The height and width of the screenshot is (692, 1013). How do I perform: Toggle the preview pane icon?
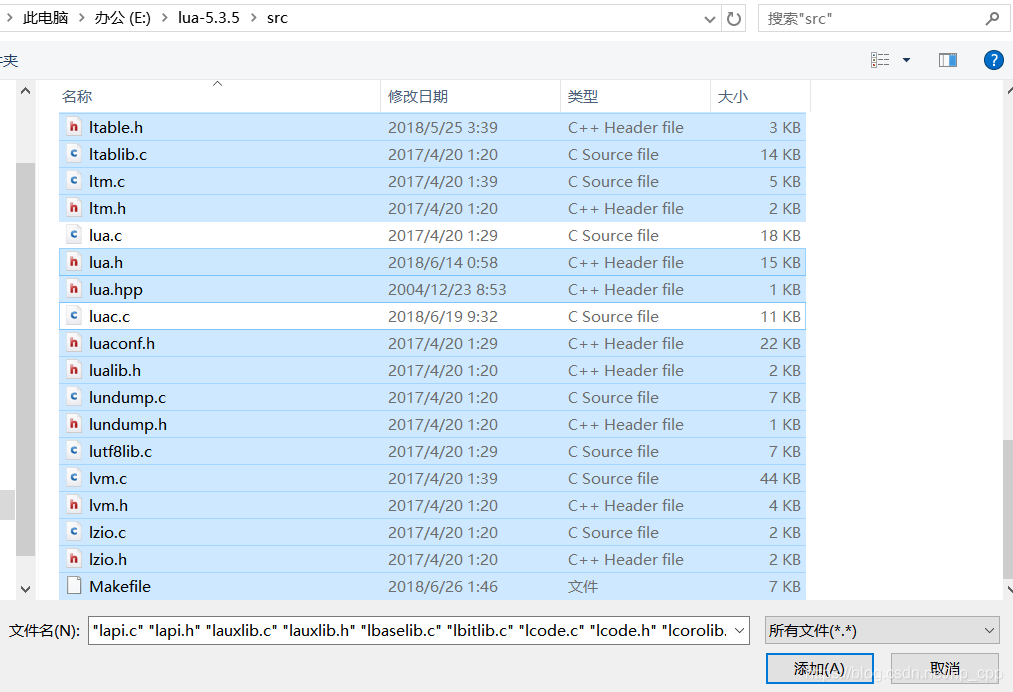[948, 60]
